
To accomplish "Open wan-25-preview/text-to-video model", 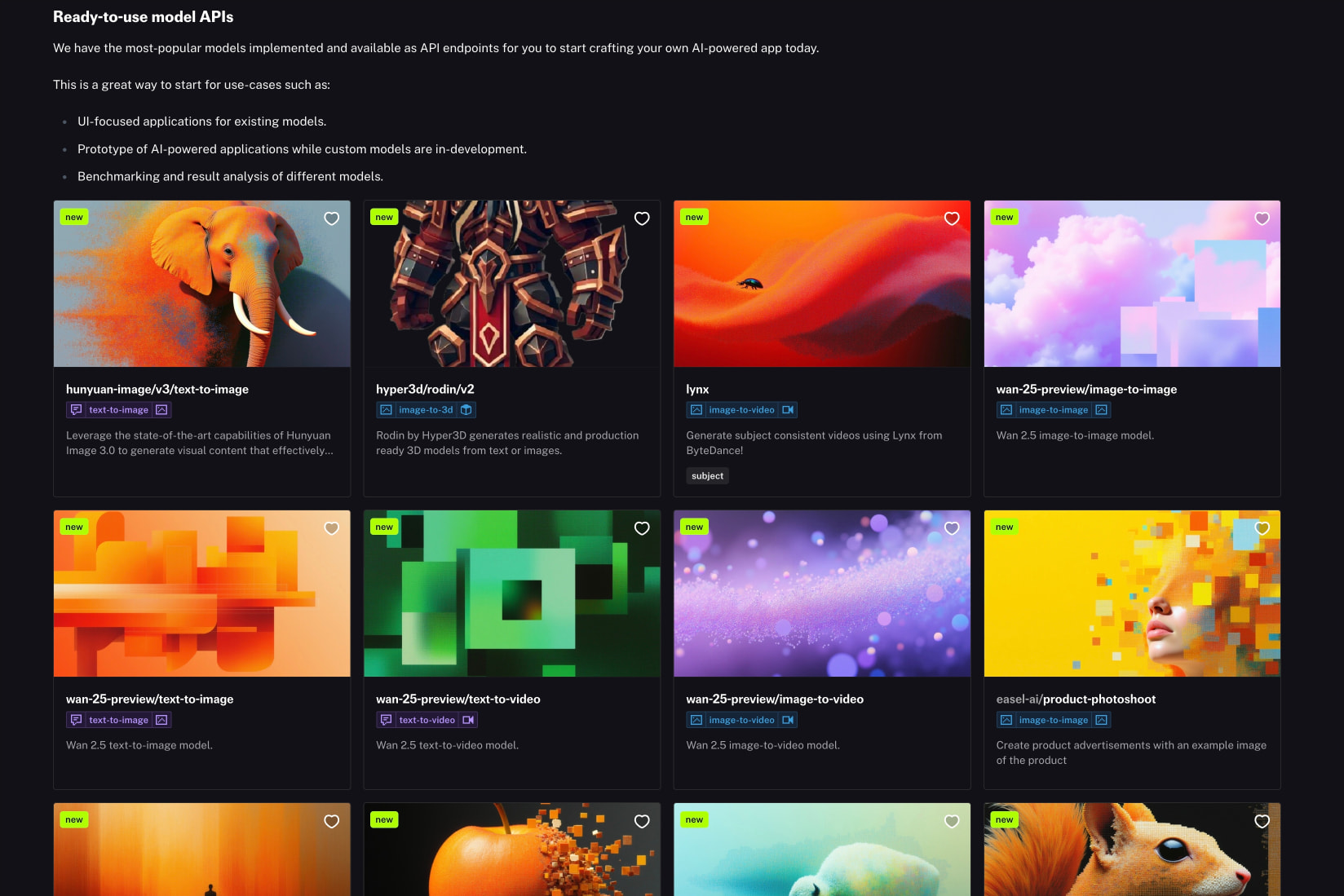I will click(458, 699).
